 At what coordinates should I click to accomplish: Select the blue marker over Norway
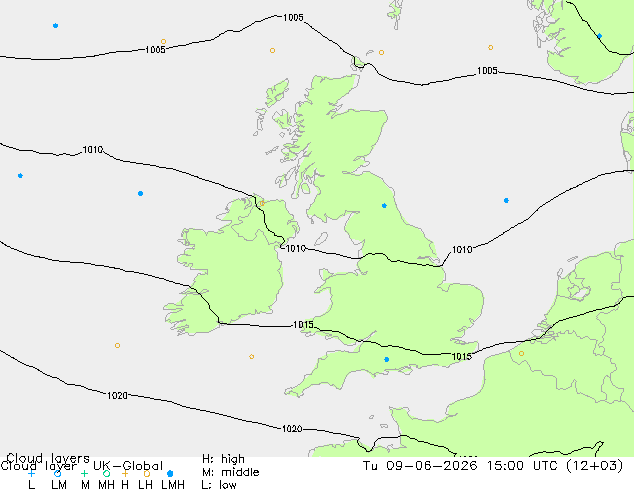(x=600, y=36)
